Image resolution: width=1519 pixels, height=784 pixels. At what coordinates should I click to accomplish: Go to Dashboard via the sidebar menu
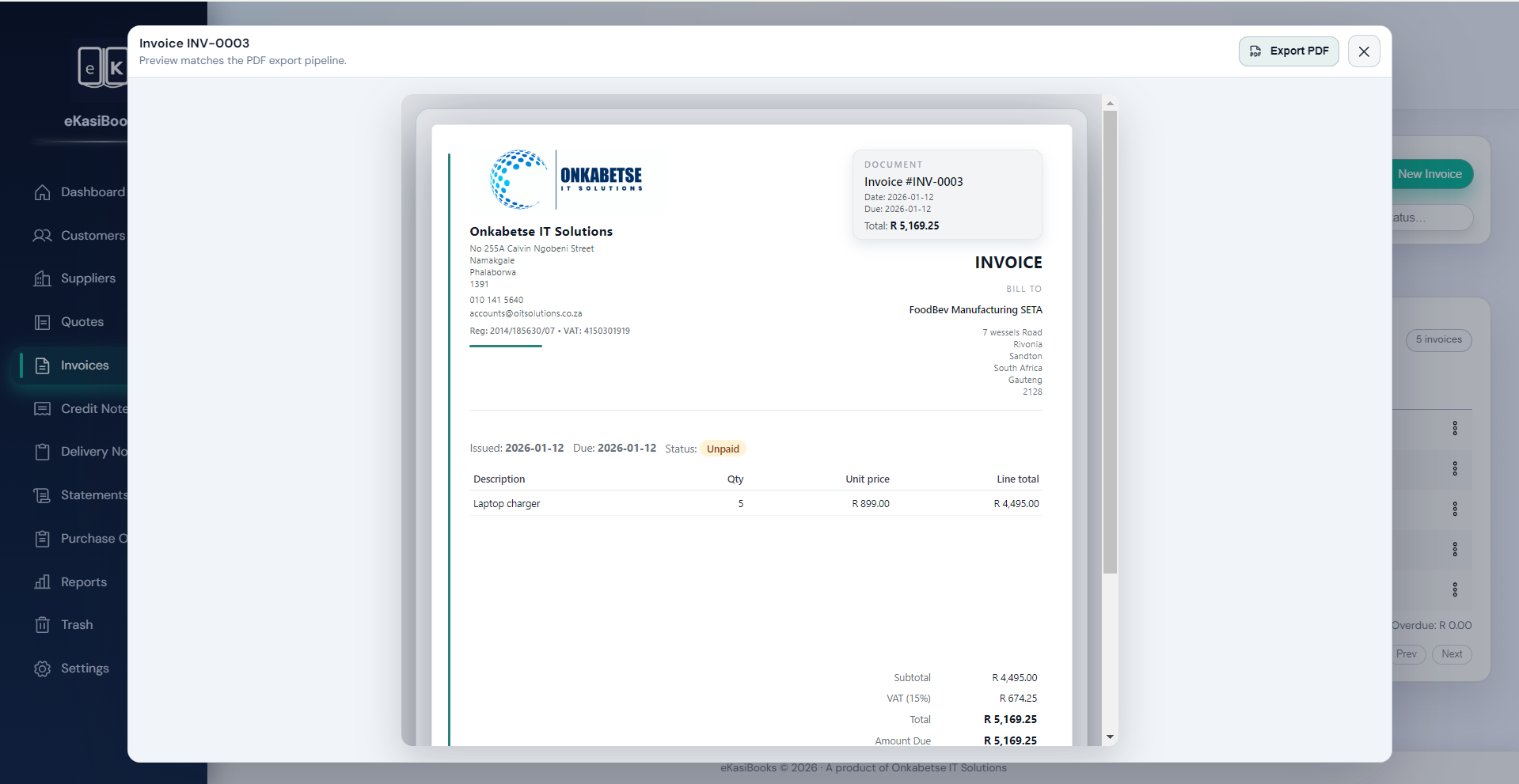93,192
